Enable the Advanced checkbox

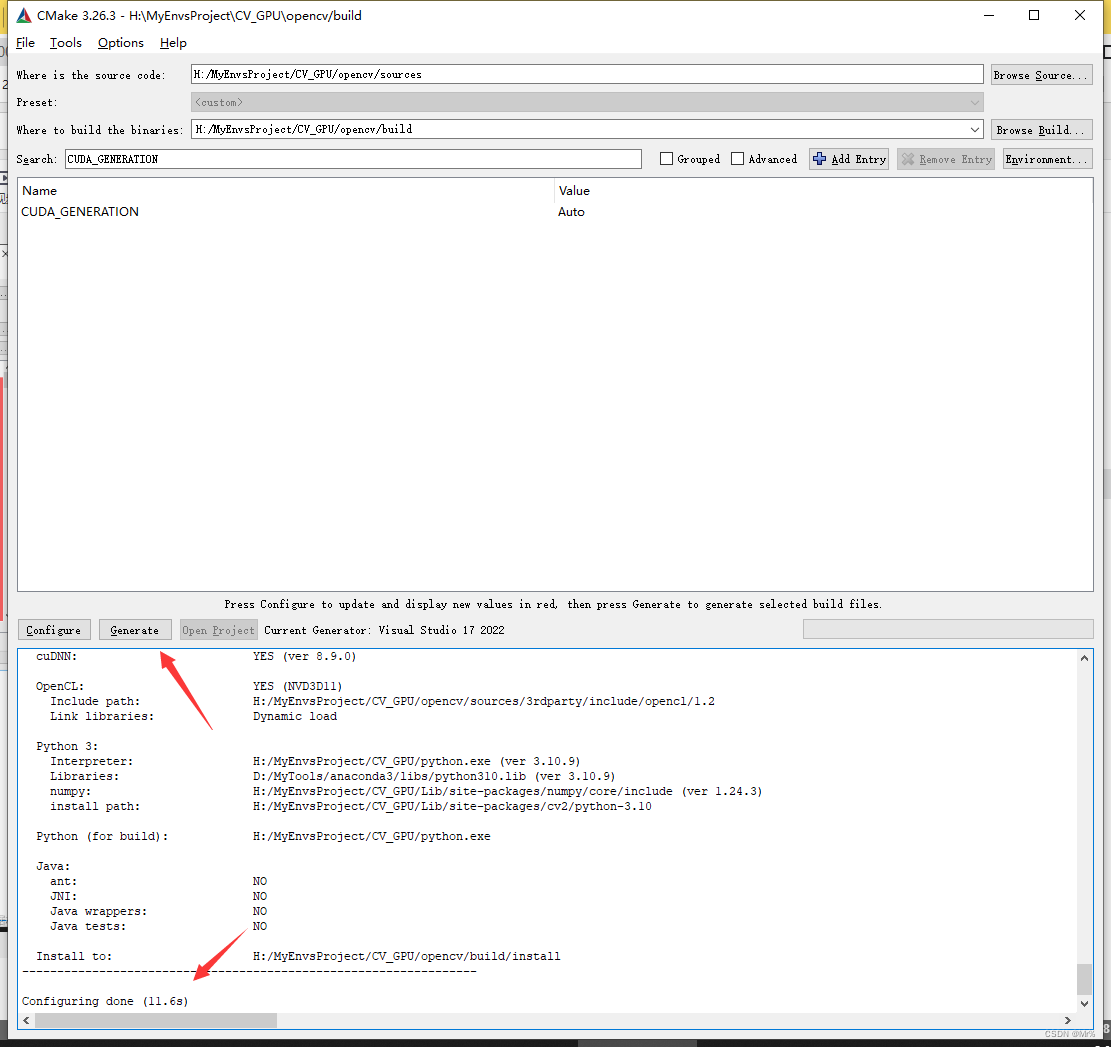(739, 158)
